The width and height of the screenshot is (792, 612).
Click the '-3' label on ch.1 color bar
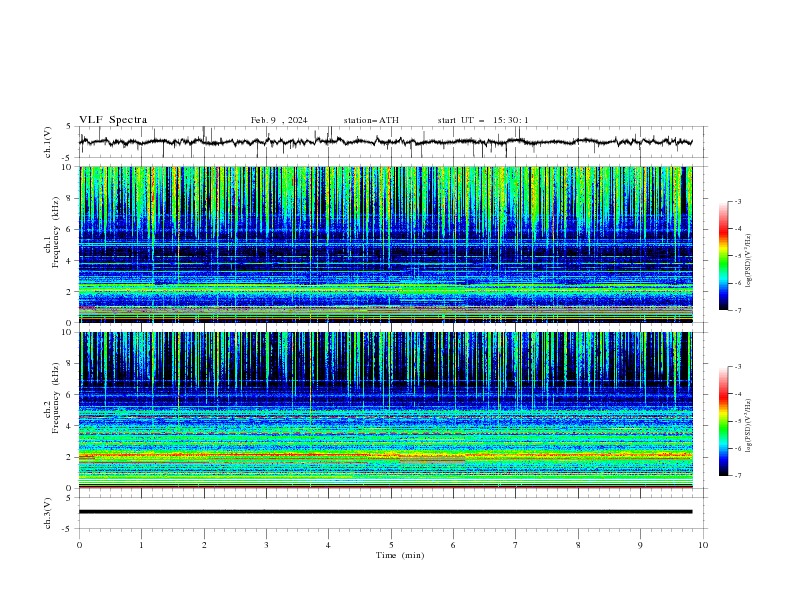coord(737,201)
